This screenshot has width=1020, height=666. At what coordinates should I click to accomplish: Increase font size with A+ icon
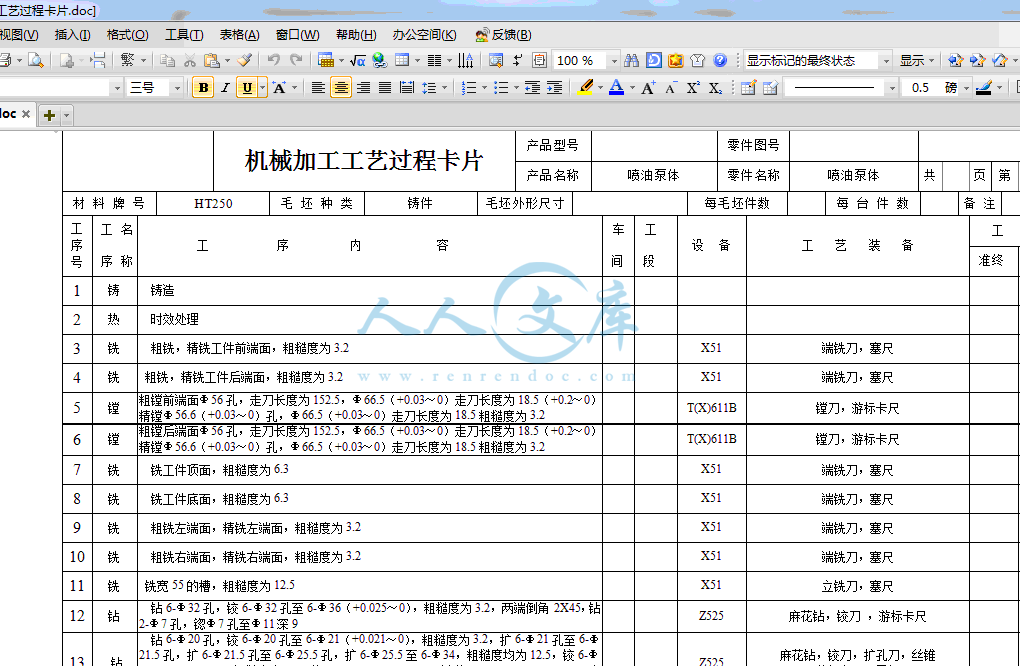(x=649, y=88)
